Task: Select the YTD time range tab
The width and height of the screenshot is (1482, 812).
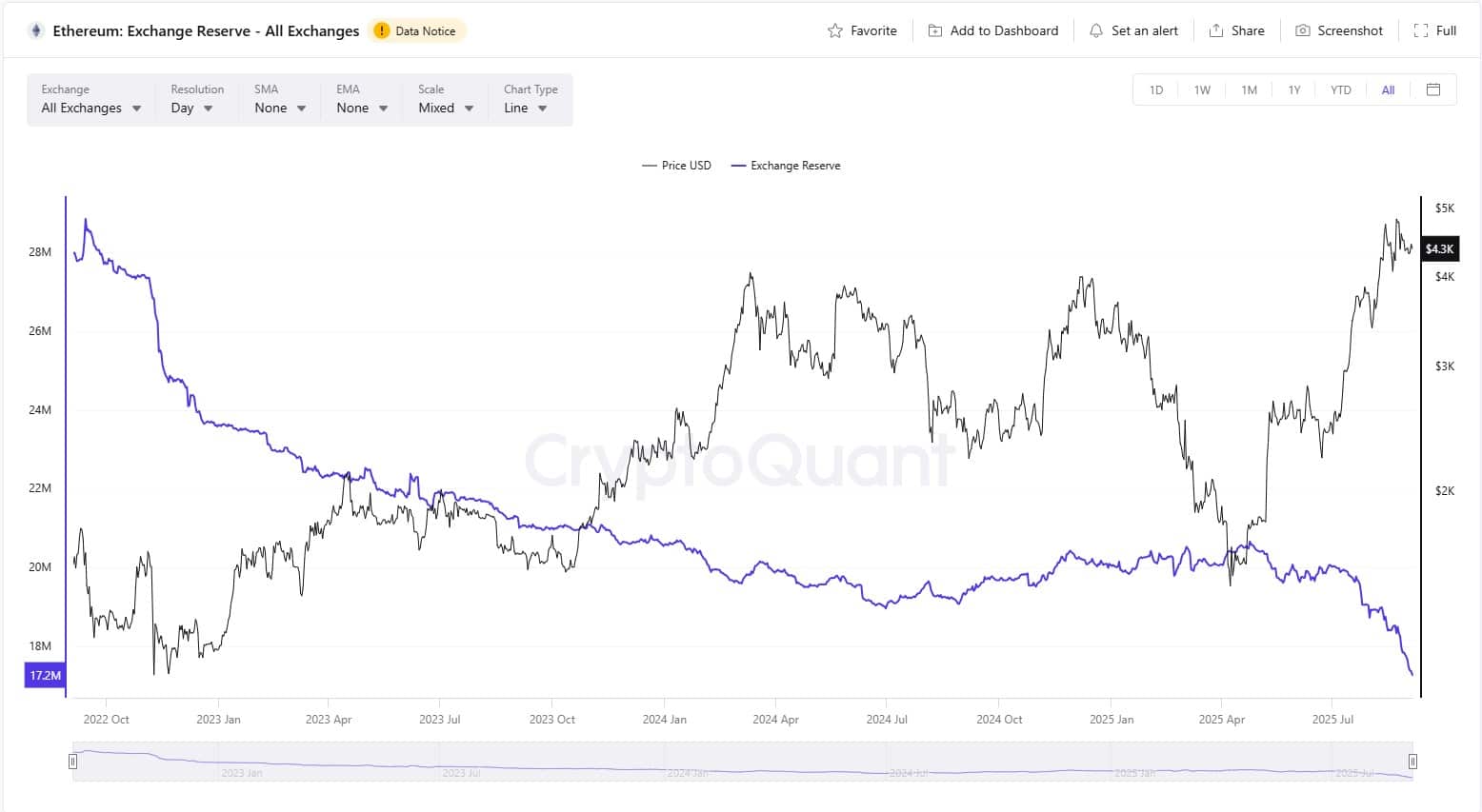Action: [1340, 89]
